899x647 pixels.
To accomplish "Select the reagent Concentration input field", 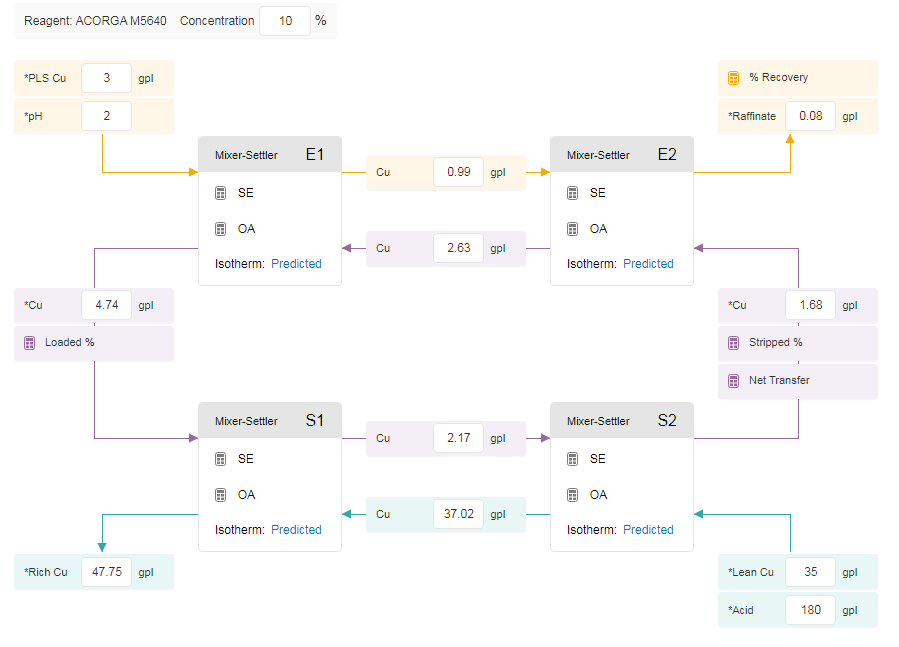I will click(285, 21).
